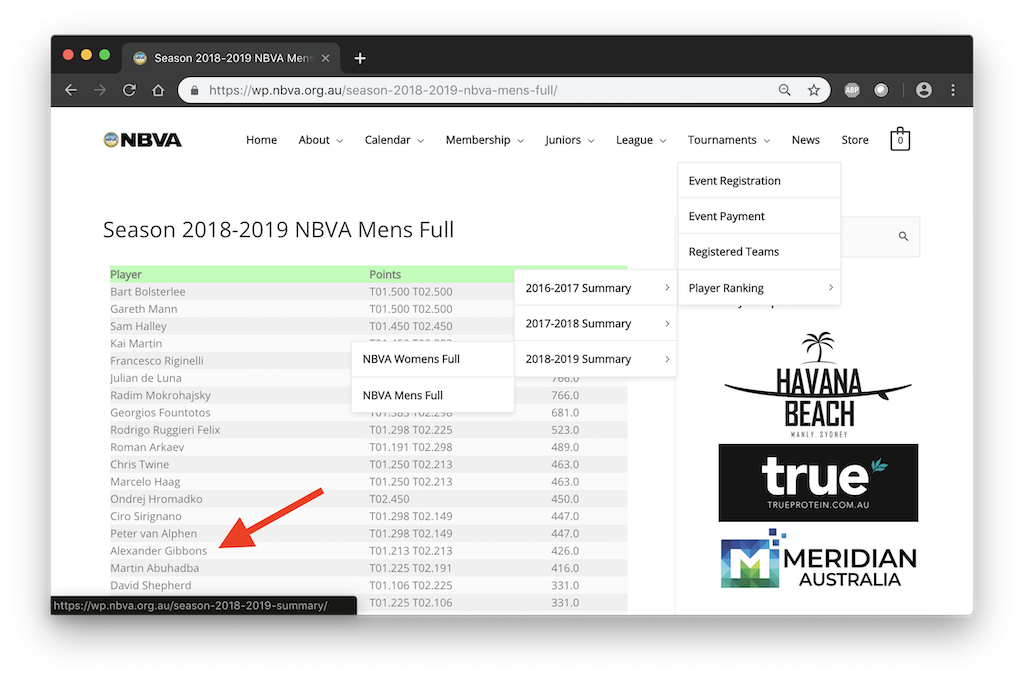
Task: Click the page heading Season 2018-2019 NBVA Mens Full
Action: 278,230
